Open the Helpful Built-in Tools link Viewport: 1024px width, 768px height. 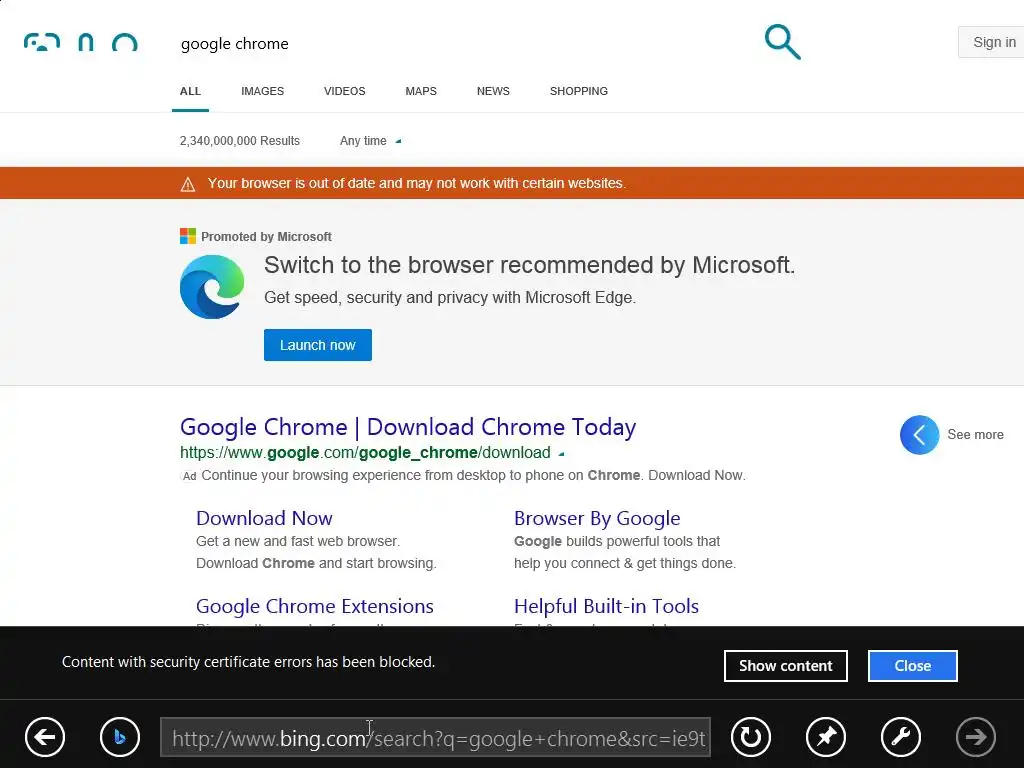(x=606, y=606)
